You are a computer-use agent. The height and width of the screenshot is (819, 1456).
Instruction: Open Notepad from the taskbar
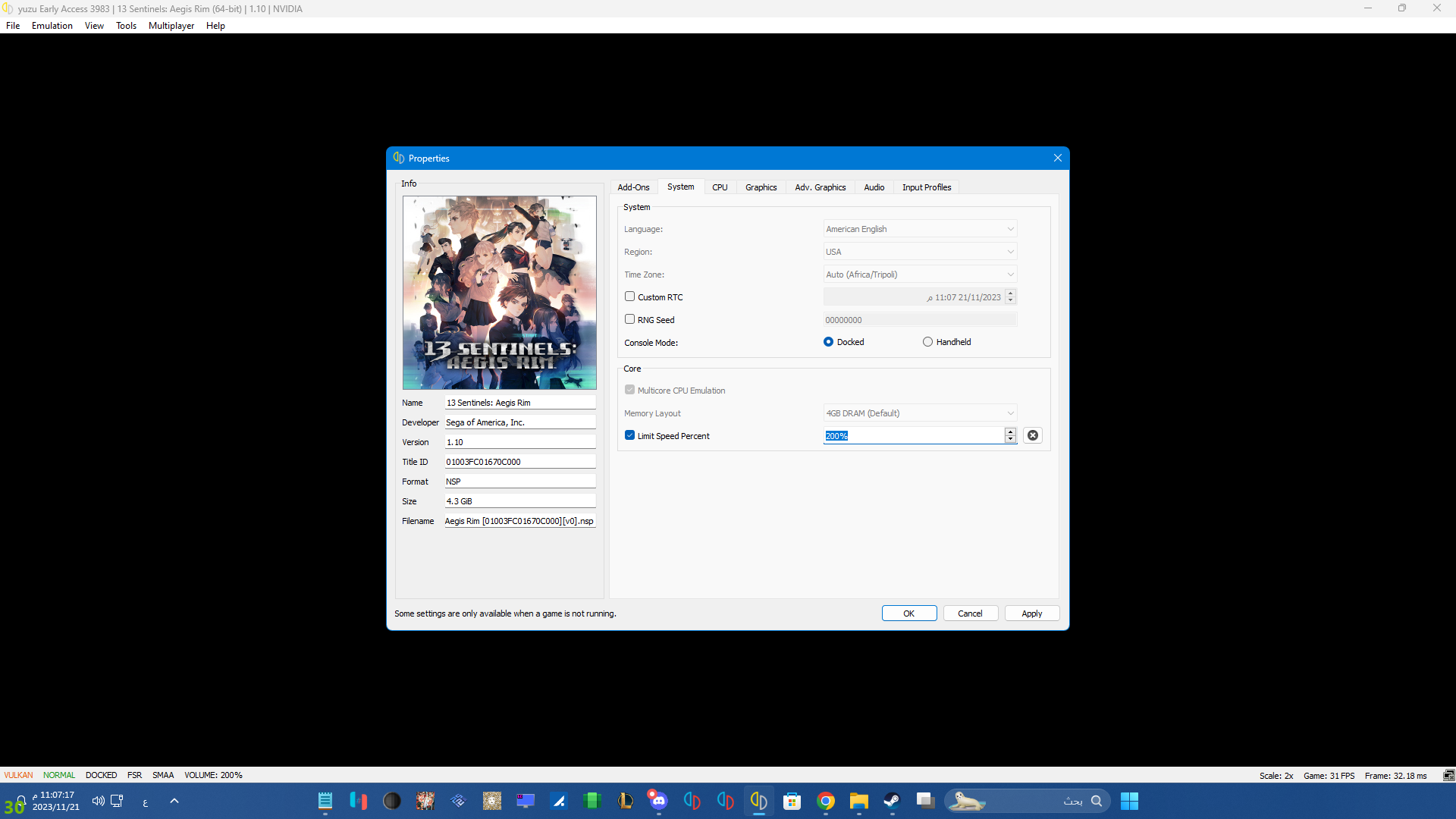point(325,801)
